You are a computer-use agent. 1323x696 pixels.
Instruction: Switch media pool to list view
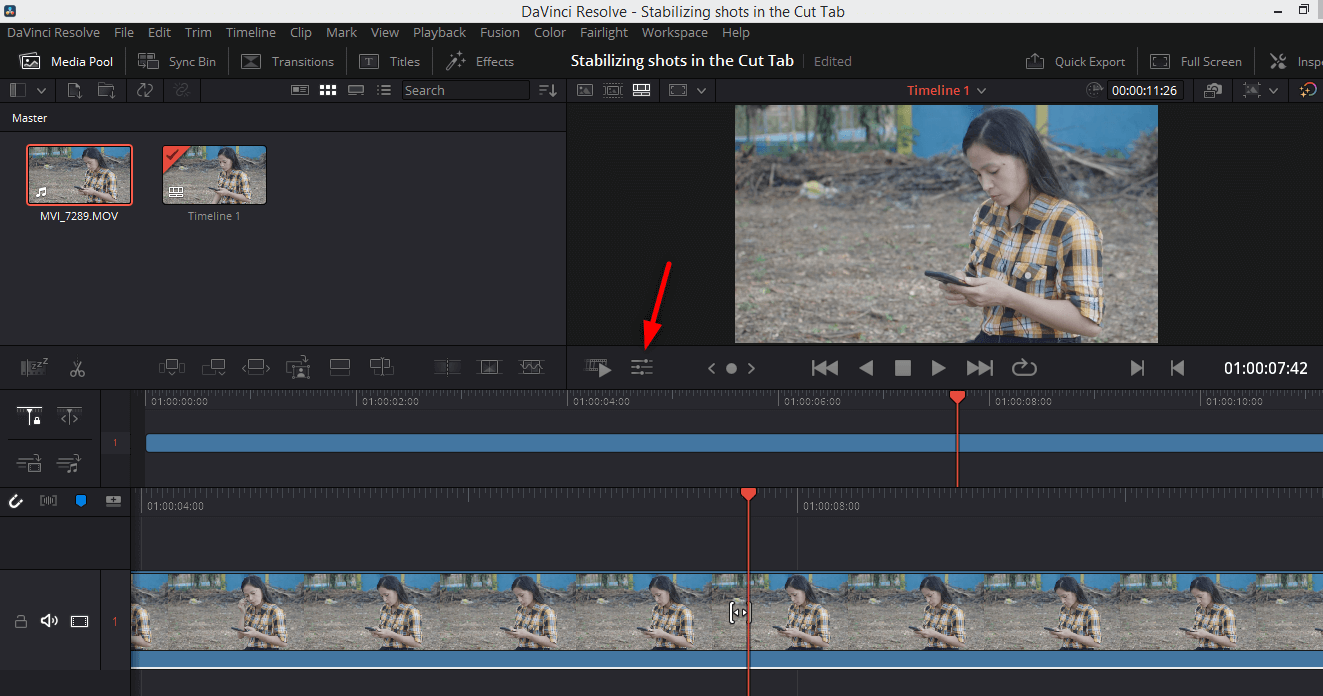(384, 90)
